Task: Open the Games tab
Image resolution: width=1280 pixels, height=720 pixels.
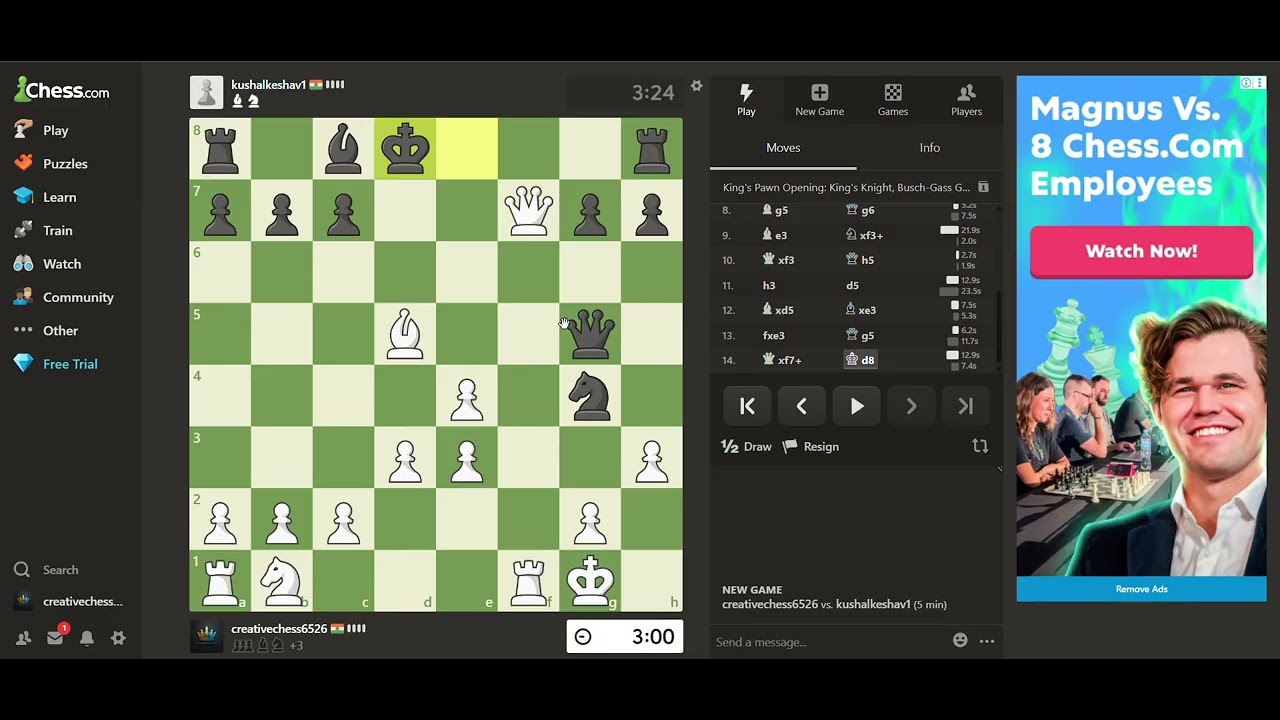Action: coord(893,100)
